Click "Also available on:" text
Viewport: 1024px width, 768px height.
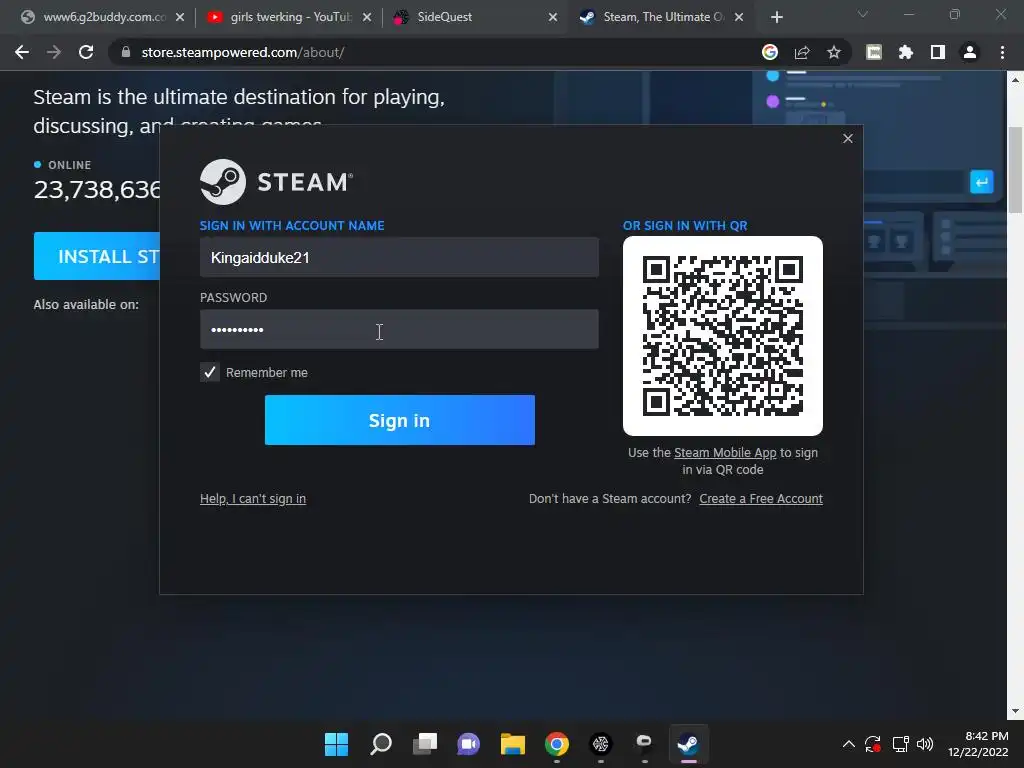(86, 304)
